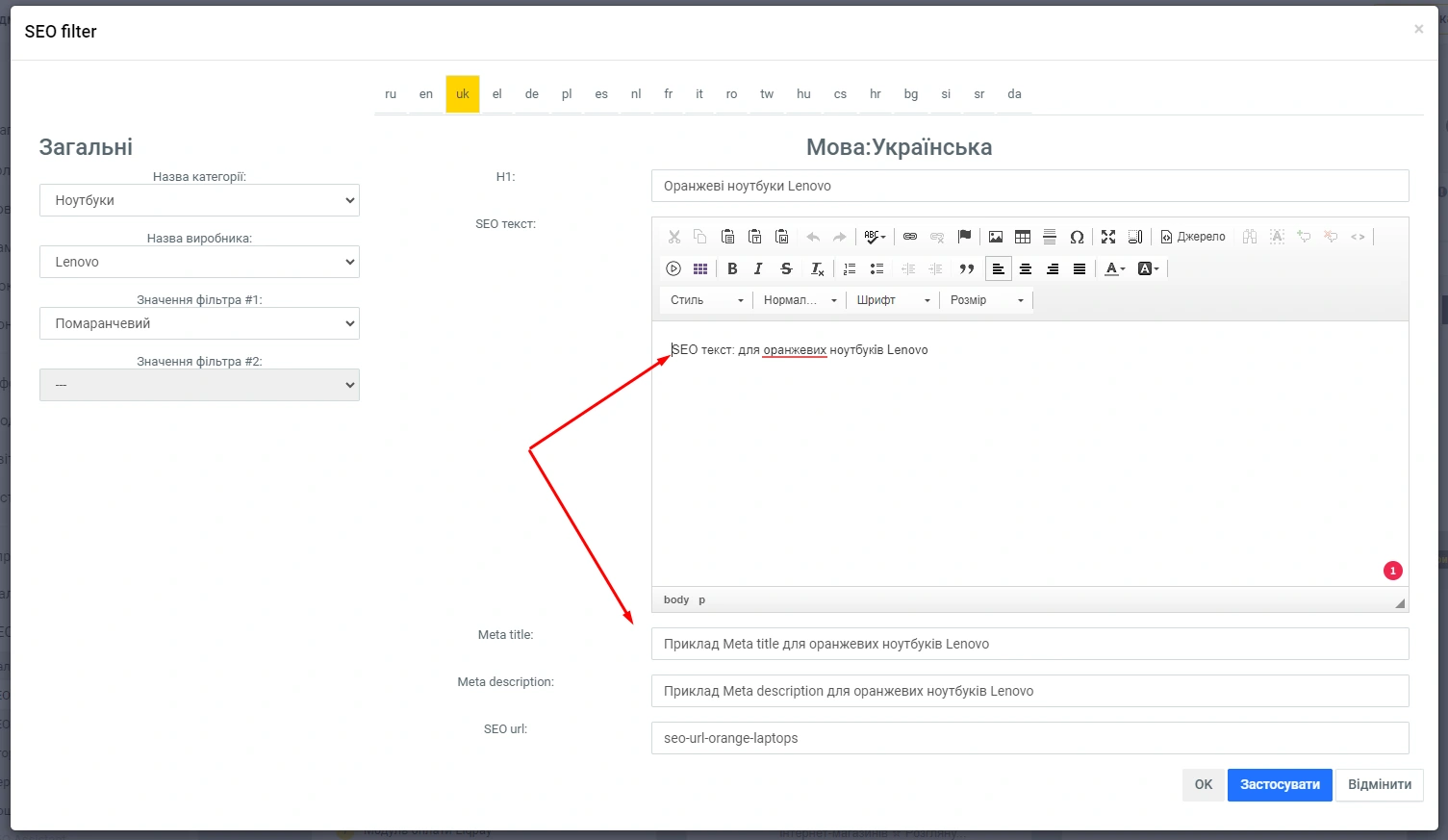Insert a block quote
Screen dimensions: 1448x840
click(x=967, y=269)
